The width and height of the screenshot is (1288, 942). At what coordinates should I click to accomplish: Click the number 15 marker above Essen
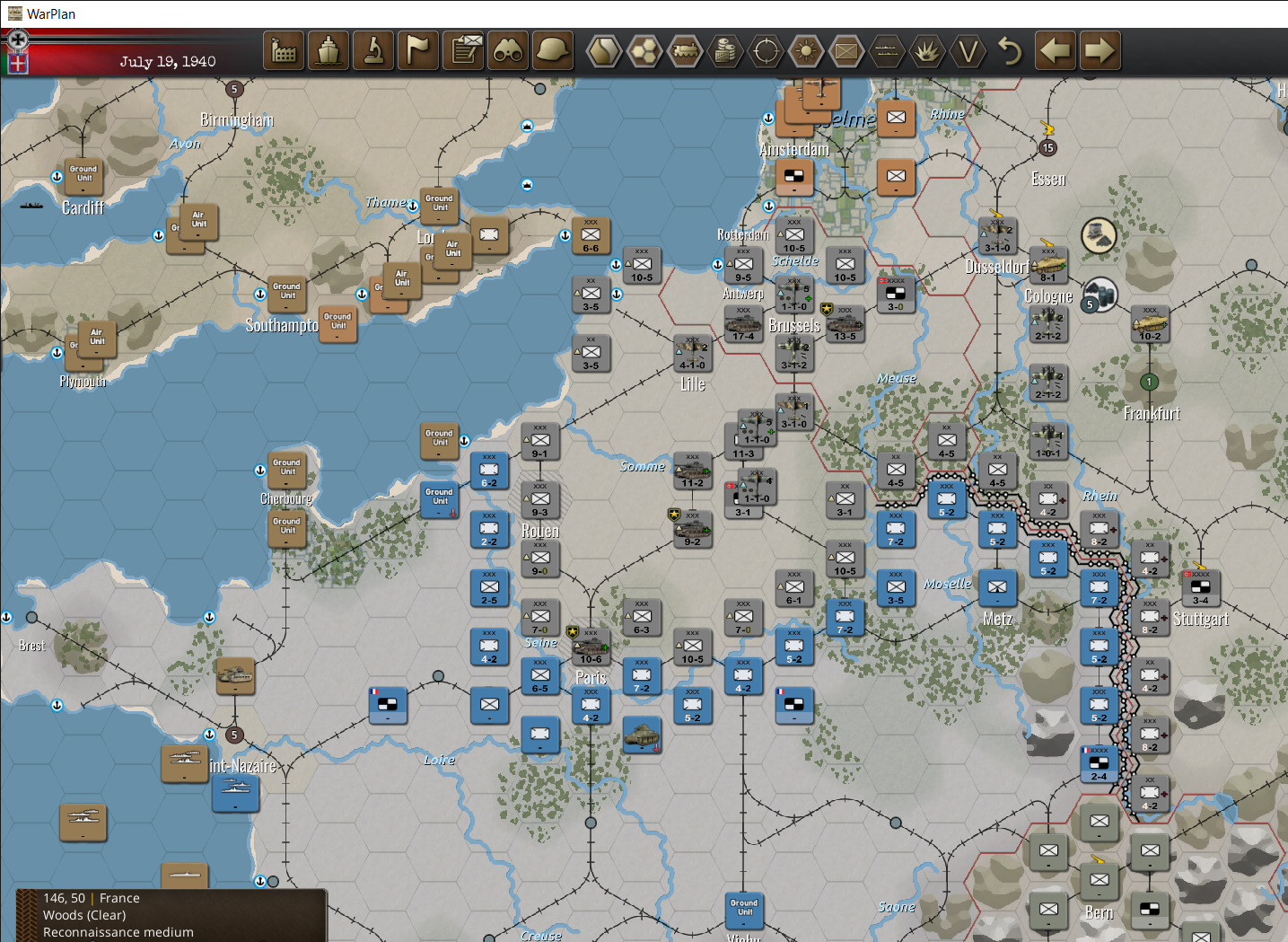[x=1047, y=147]
